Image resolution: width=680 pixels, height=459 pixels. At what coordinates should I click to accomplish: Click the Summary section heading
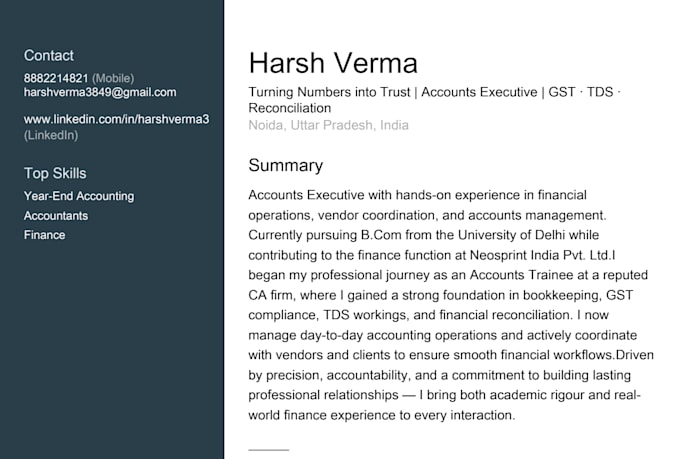(x=285, y=165)
